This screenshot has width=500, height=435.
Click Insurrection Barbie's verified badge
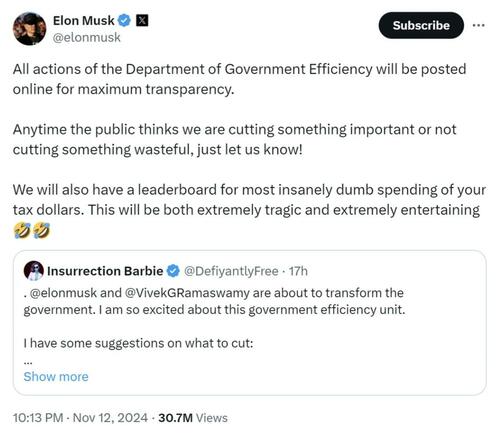[173, 271]
